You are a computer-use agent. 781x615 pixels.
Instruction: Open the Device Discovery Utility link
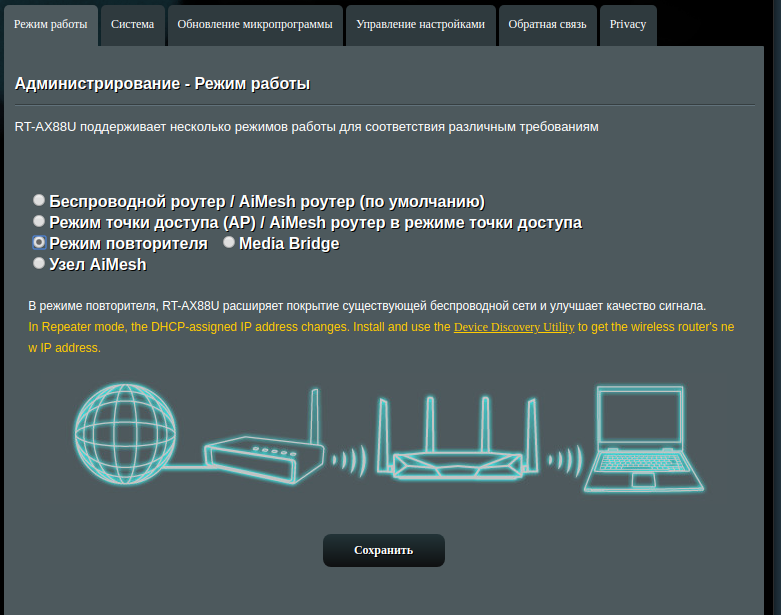514,327
